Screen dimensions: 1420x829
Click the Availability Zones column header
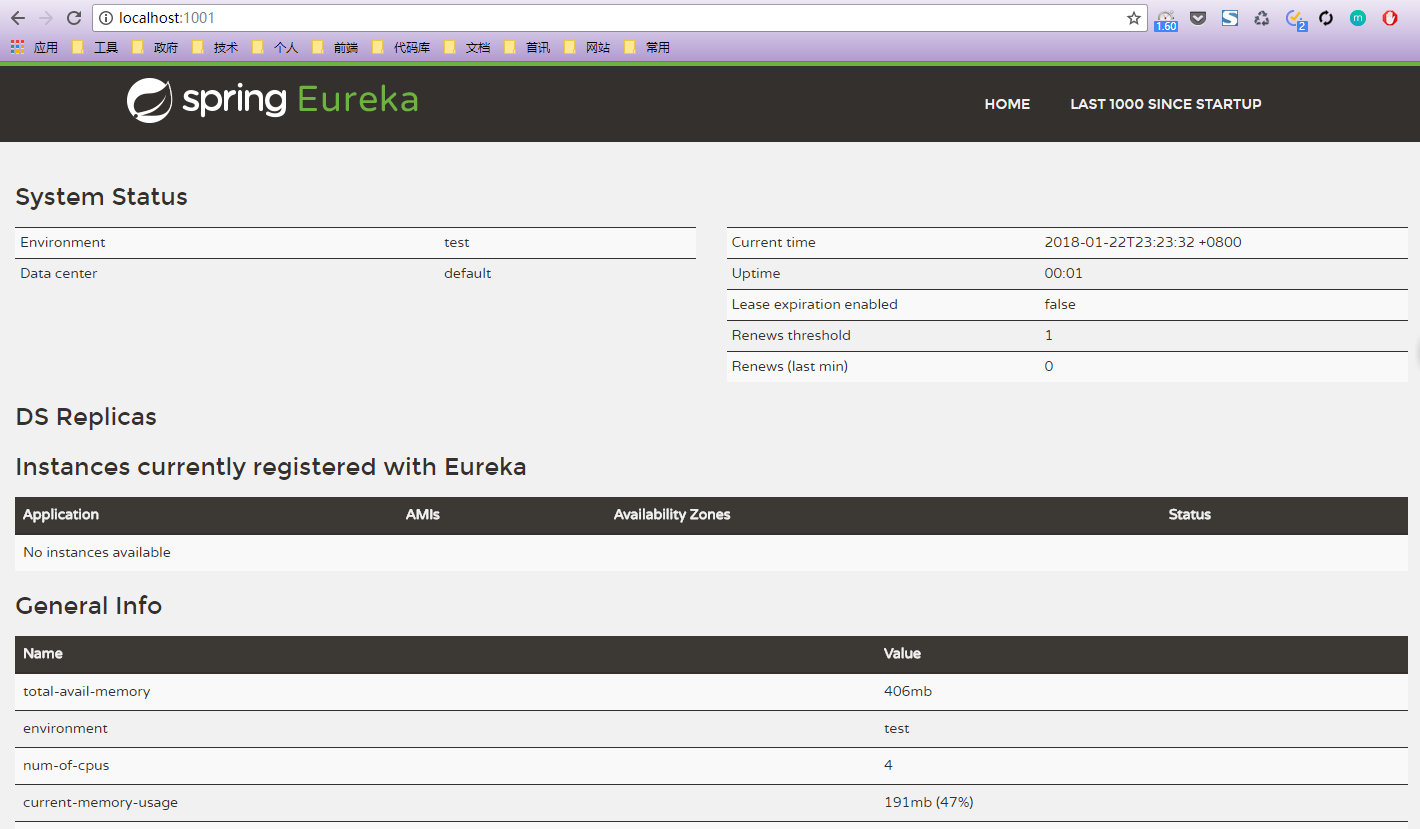(672, 515)
